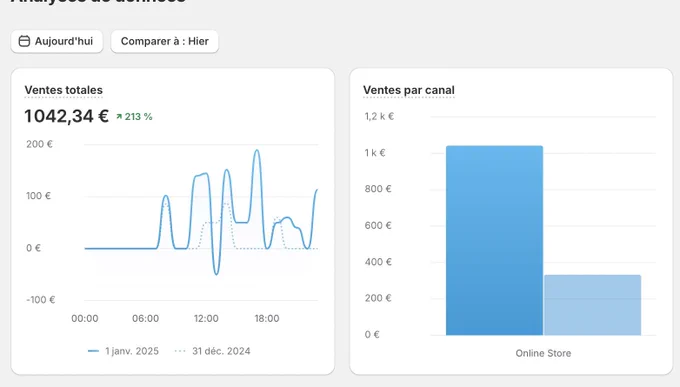This screenshot has height=387, width=680.
Task: Click the upward arrow icon beside 213 %
Action: click(x=119, y=117)
